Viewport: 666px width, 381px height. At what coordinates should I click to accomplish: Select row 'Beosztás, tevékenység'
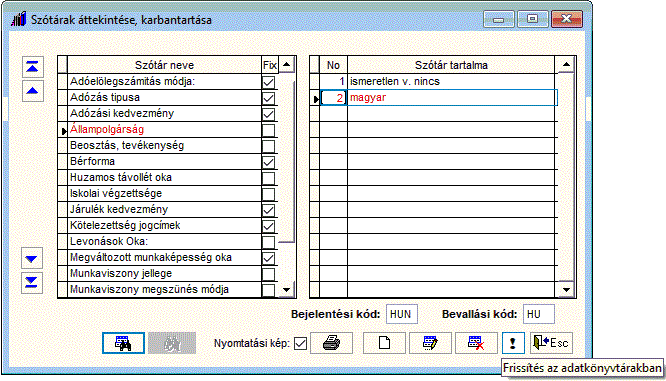click(164, 145)
